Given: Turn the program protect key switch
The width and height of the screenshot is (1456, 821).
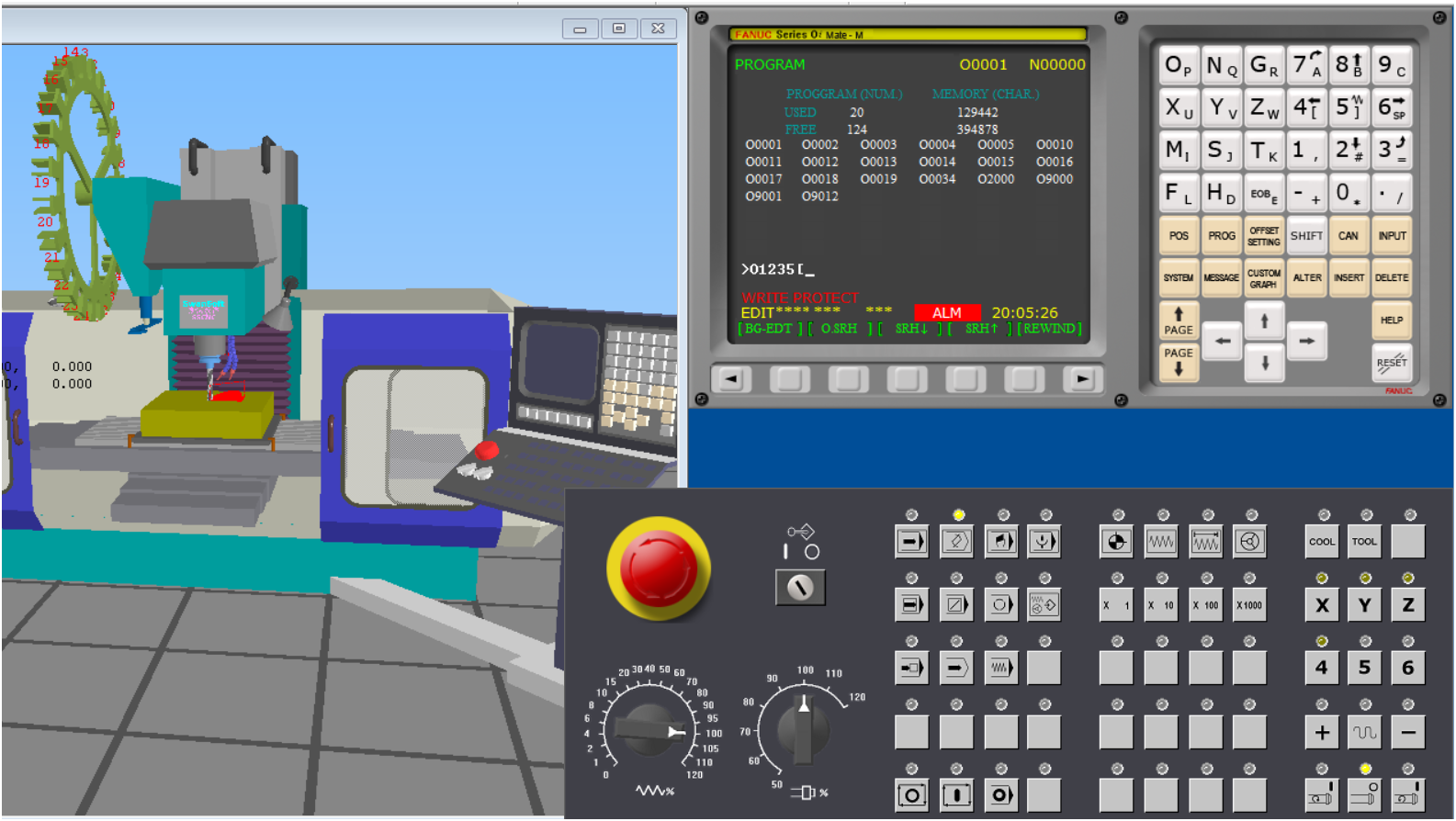Looking at the screenshot, I should tap(800, 587).
